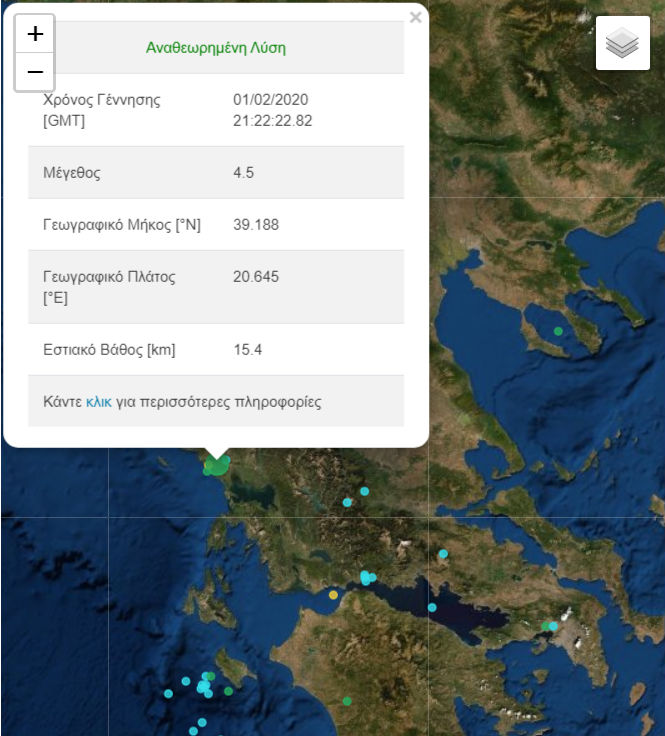Select the focal depth value 15.4
Image resolution: width=665 pixels, height=736 pixels.
point(248,350)
